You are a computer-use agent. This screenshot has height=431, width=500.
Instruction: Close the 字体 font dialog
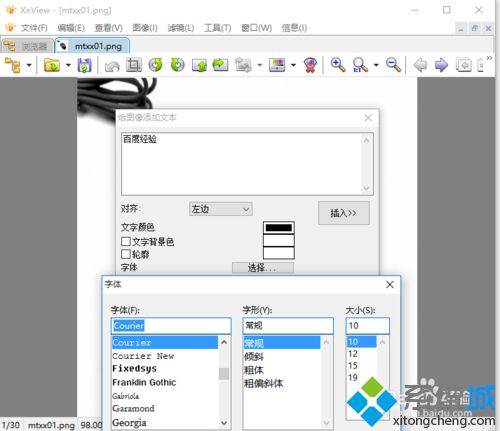(390, 284)
